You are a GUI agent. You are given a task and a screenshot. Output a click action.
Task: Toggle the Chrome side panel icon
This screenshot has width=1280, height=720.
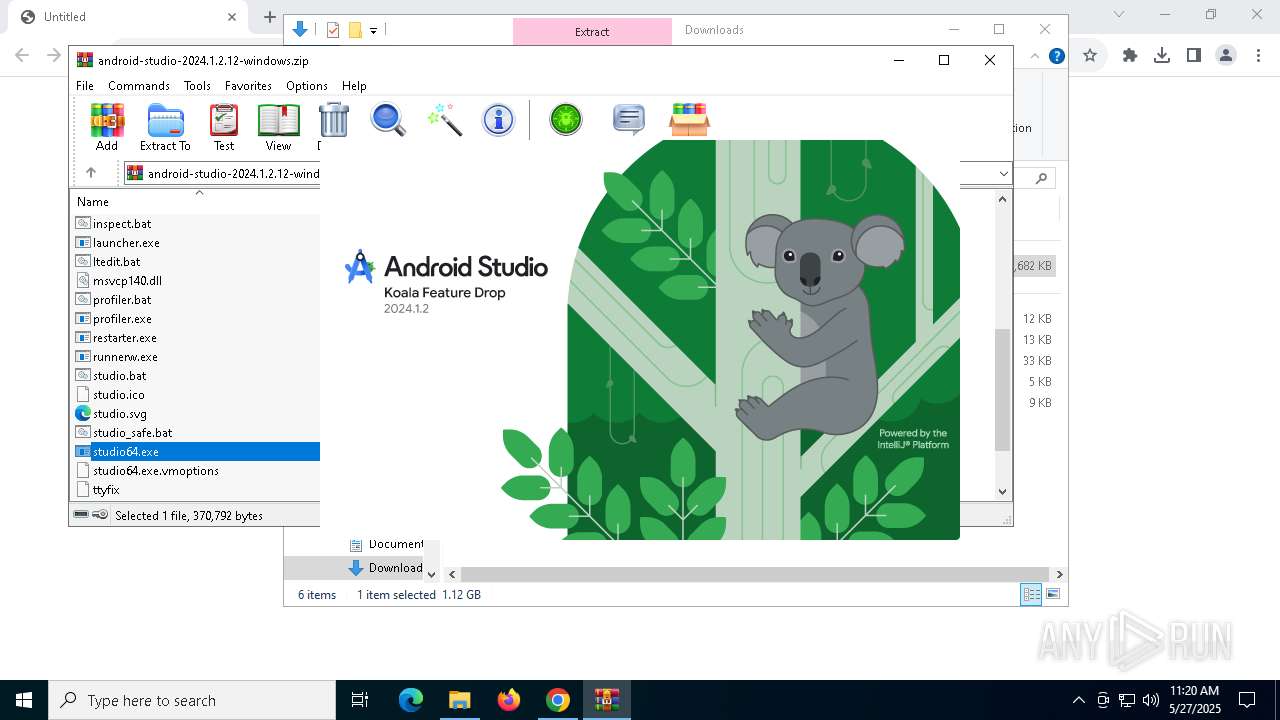[x=1194, y=56]
